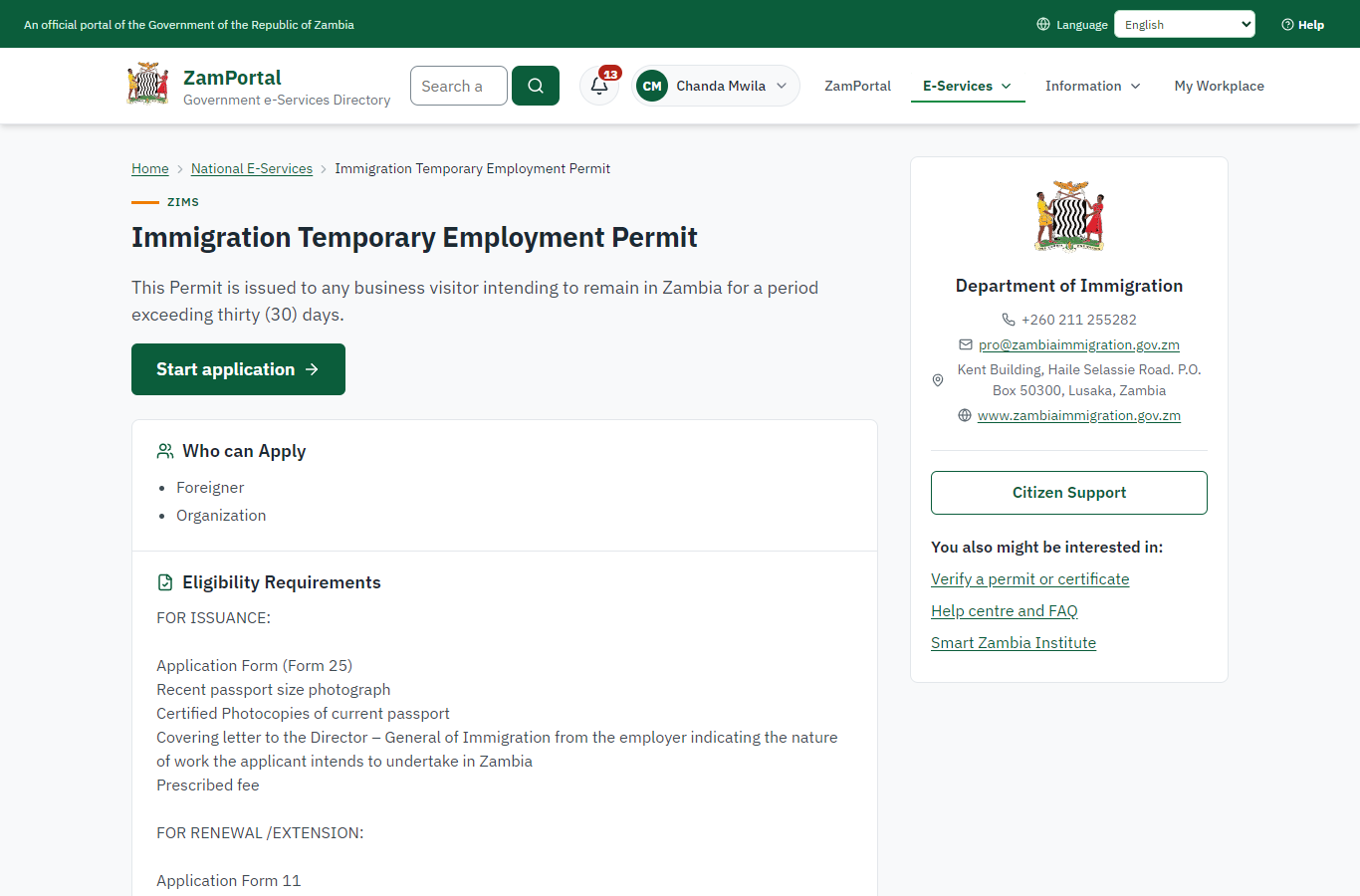This screenshot has width=1360, height=896.
Task: Click the ZamPortal coat of arms logo
Action: (x=147, y=85)
